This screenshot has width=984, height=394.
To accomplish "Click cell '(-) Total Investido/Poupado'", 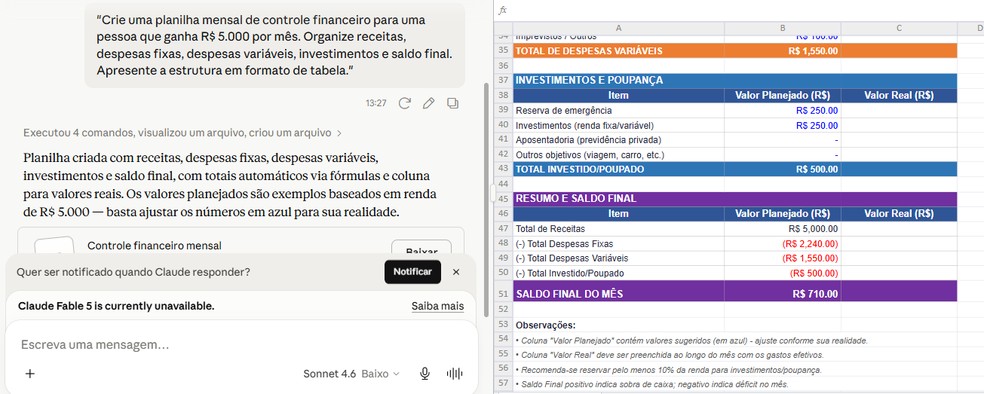I will coord(619,273).
